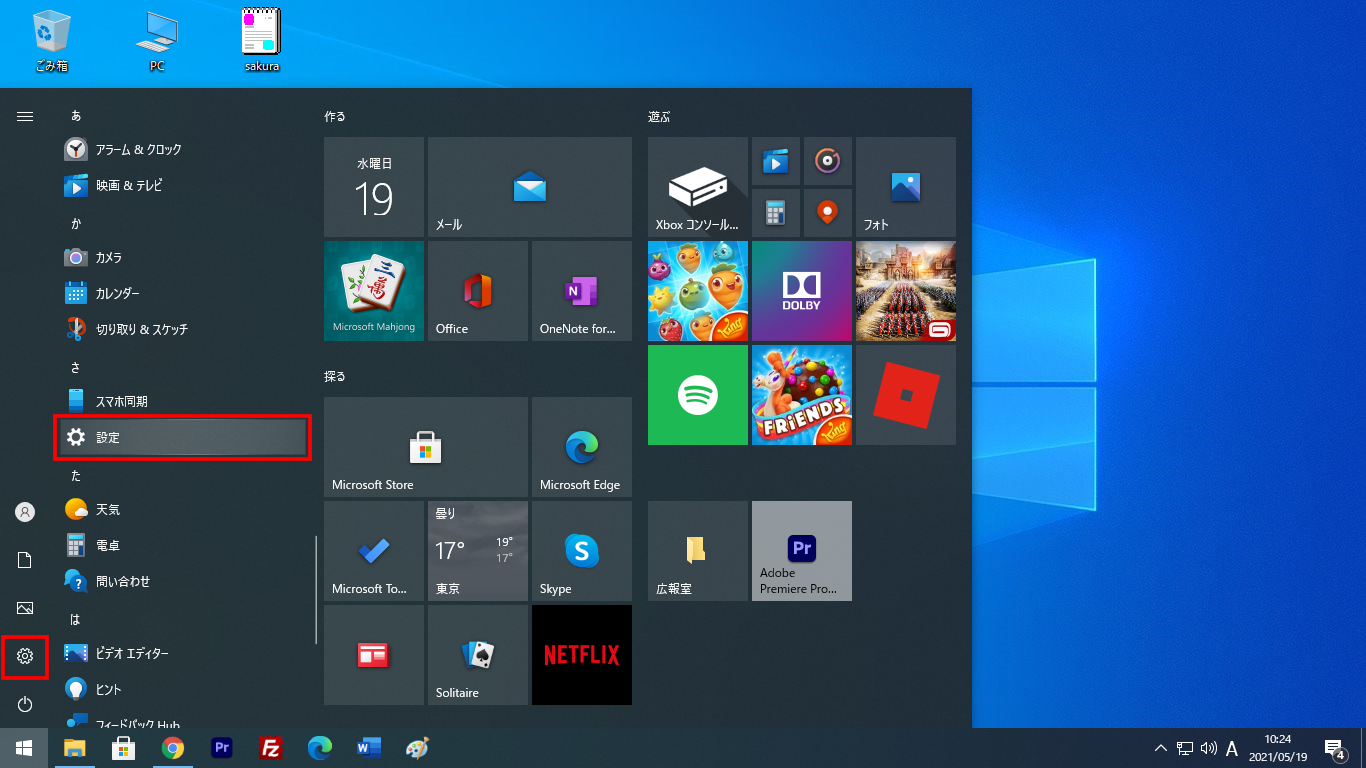
Task: Open Documents icon on the Start rail
Action: pyautogui.click(x=25, y=560)
